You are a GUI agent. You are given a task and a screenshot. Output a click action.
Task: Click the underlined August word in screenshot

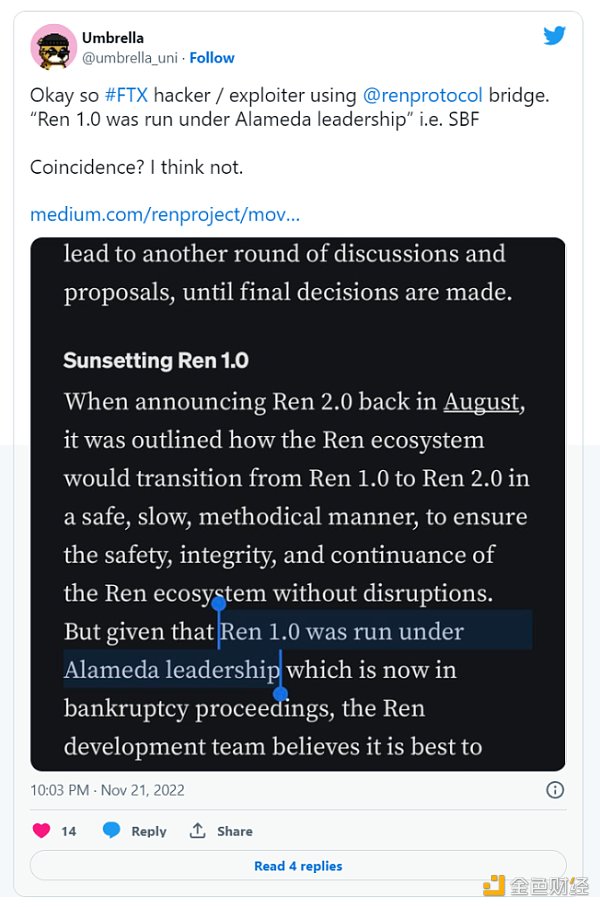point(481,402)
